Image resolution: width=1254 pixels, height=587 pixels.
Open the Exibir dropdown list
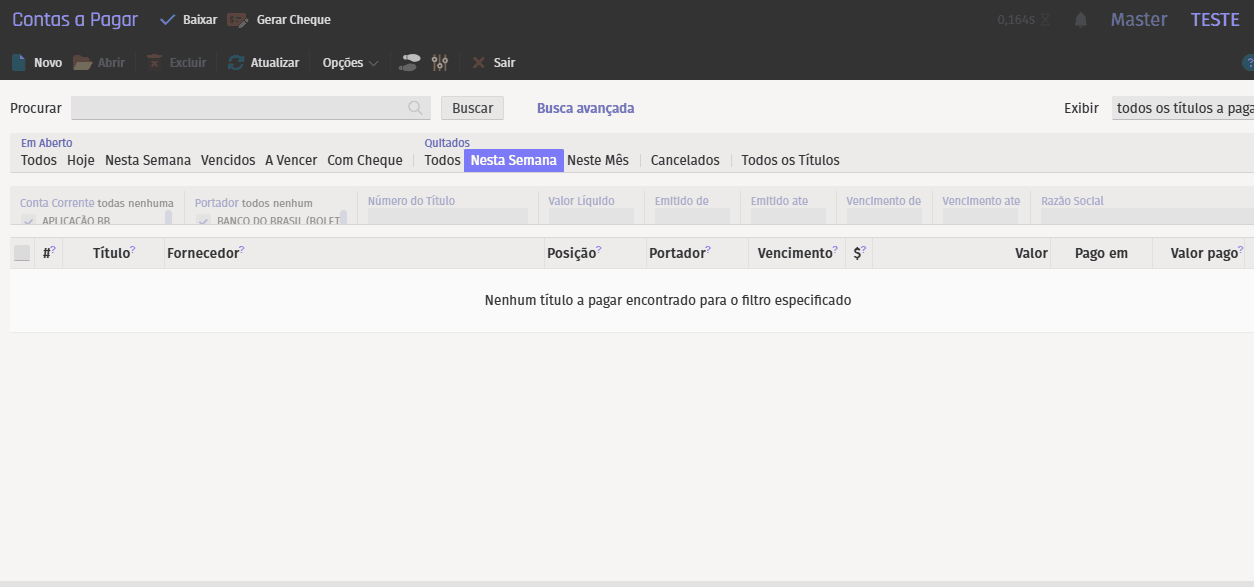point(1182,108)
